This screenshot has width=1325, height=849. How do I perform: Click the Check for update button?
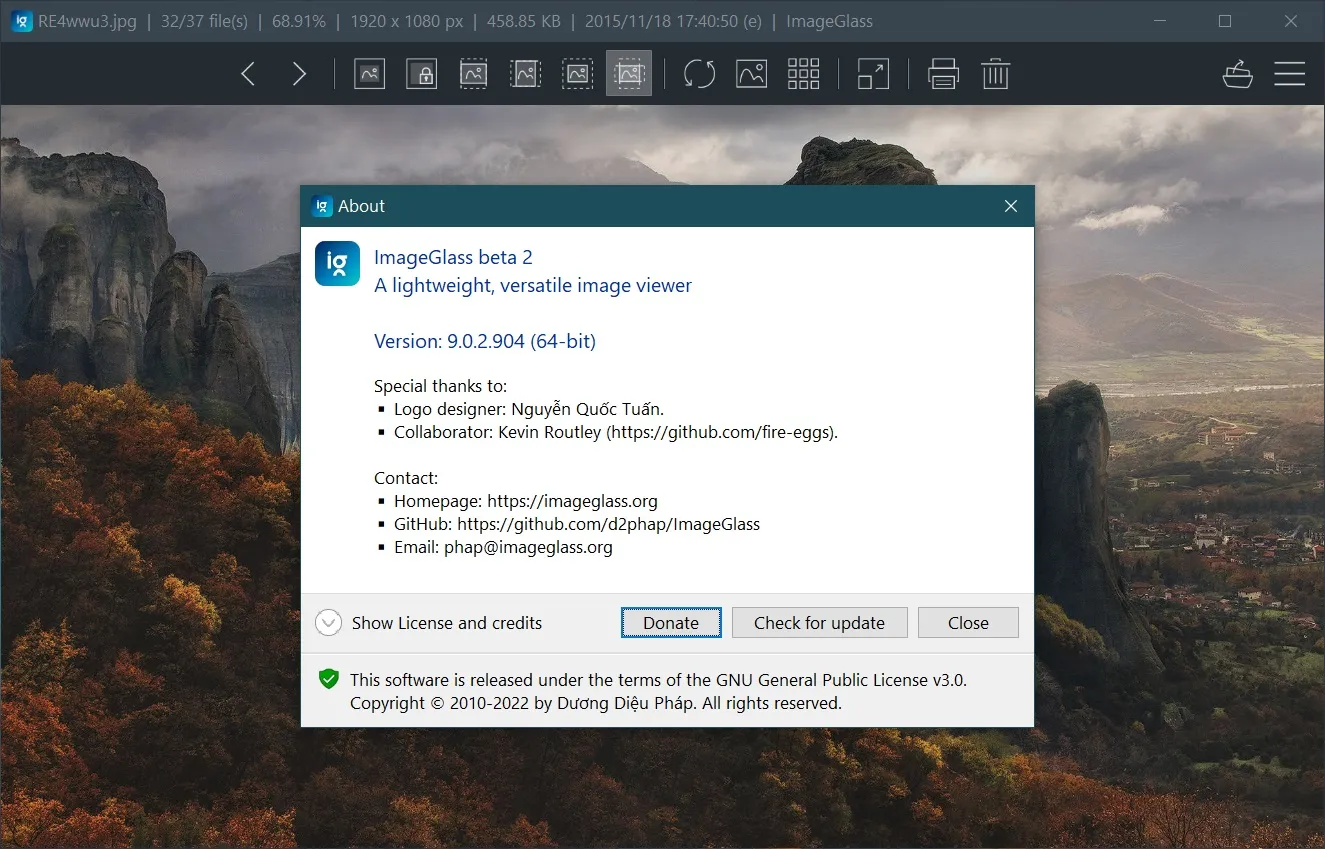point(819,623)
